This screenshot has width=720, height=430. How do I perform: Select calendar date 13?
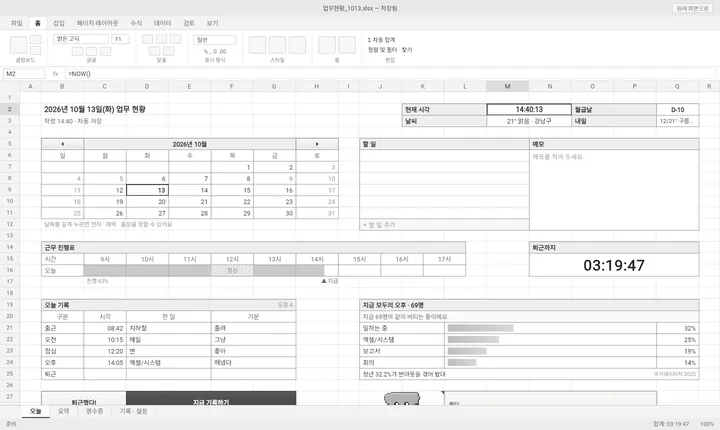[x=147, y=190]
